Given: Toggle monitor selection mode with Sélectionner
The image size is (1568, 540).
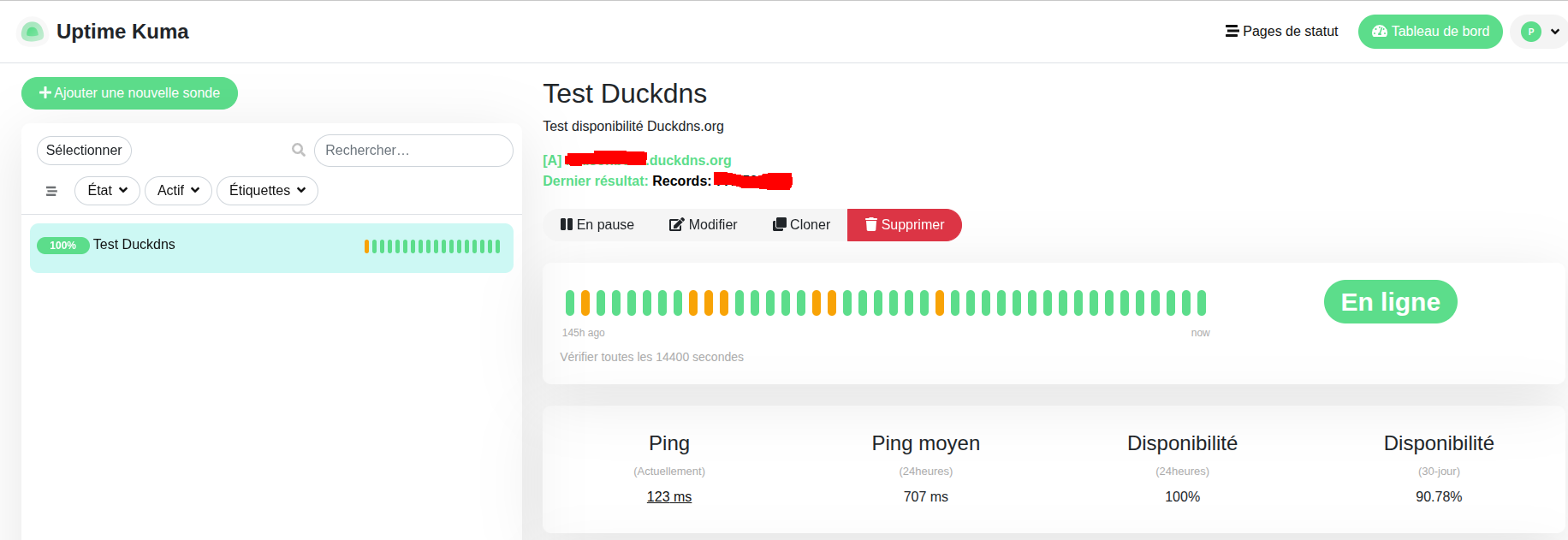Looking at the screenshot, I should pos(84,151).
